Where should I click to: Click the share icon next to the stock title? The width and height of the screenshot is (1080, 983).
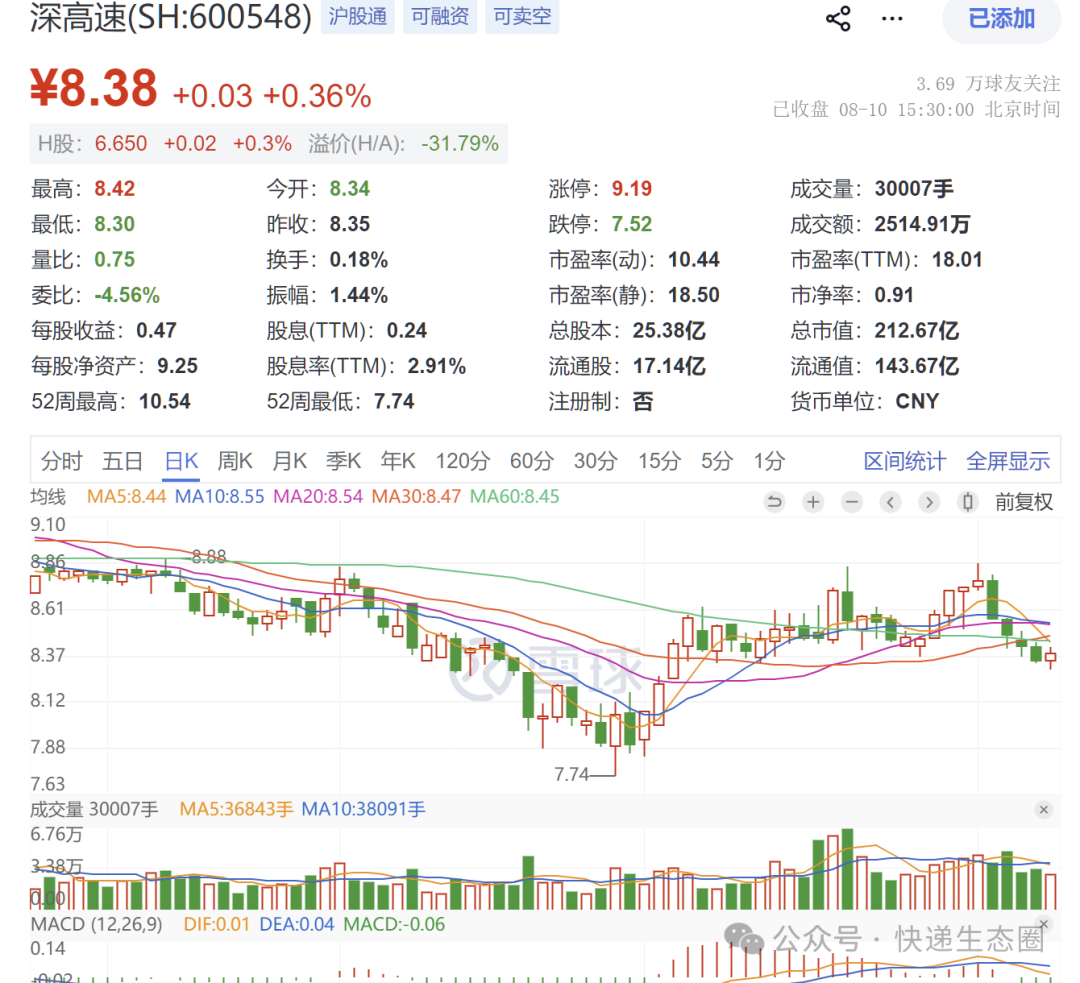click(838, 19)
